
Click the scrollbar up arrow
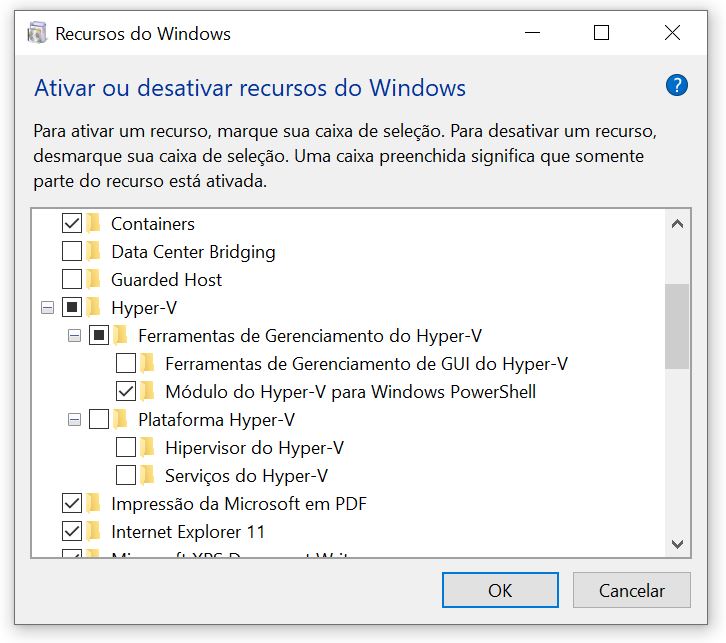[677, 224]
